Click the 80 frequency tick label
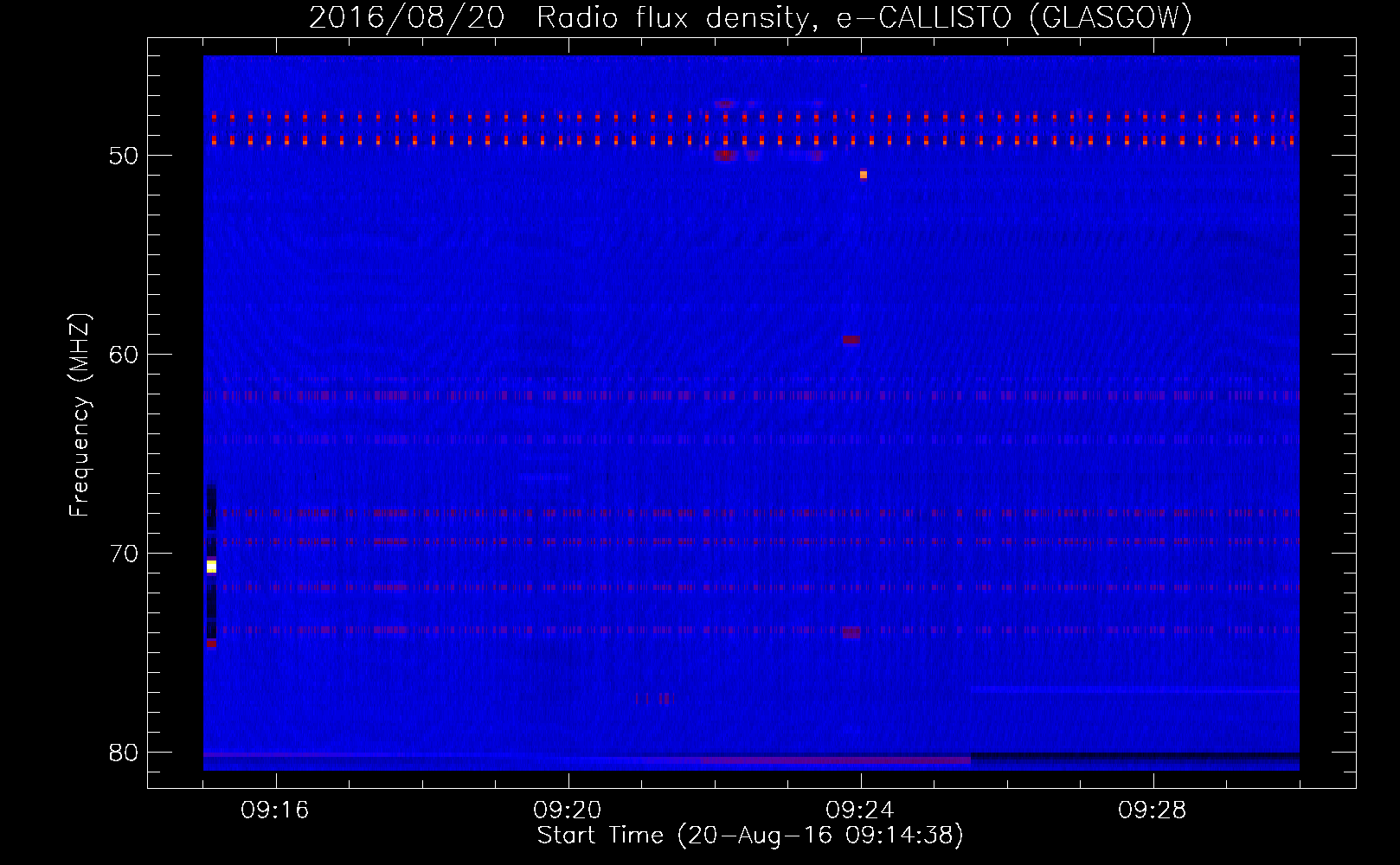 (124, 753)
